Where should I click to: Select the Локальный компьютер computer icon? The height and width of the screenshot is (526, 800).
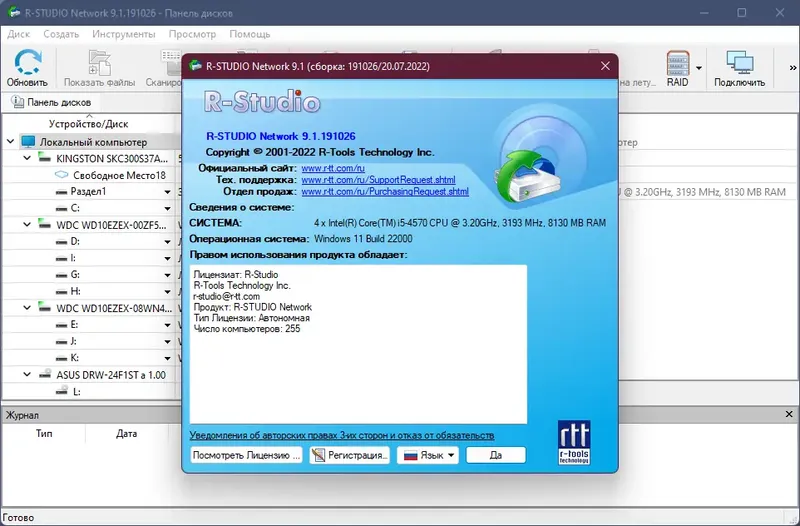pos(29,142)
